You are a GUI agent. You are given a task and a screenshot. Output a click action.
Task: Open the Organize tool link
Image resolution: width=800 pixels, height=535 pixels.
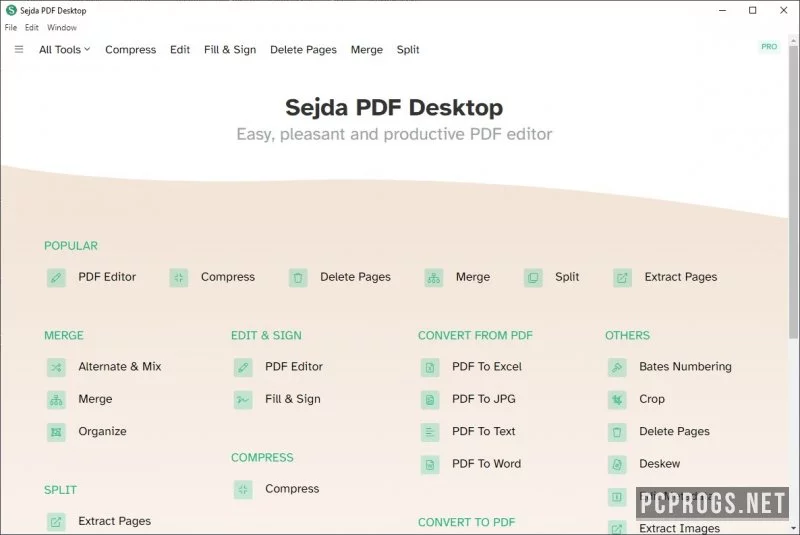pos(102,431)
